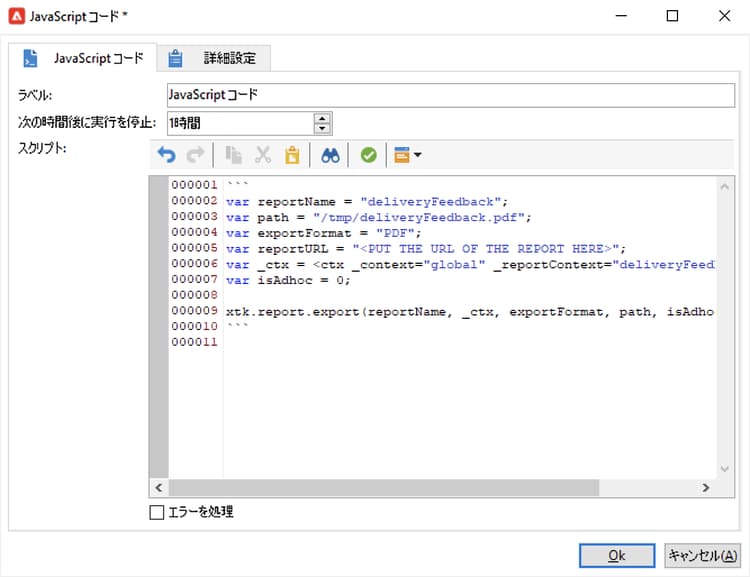Open the orange insert dropdown menu
750x577 pixels.
[x=407, y=155]
